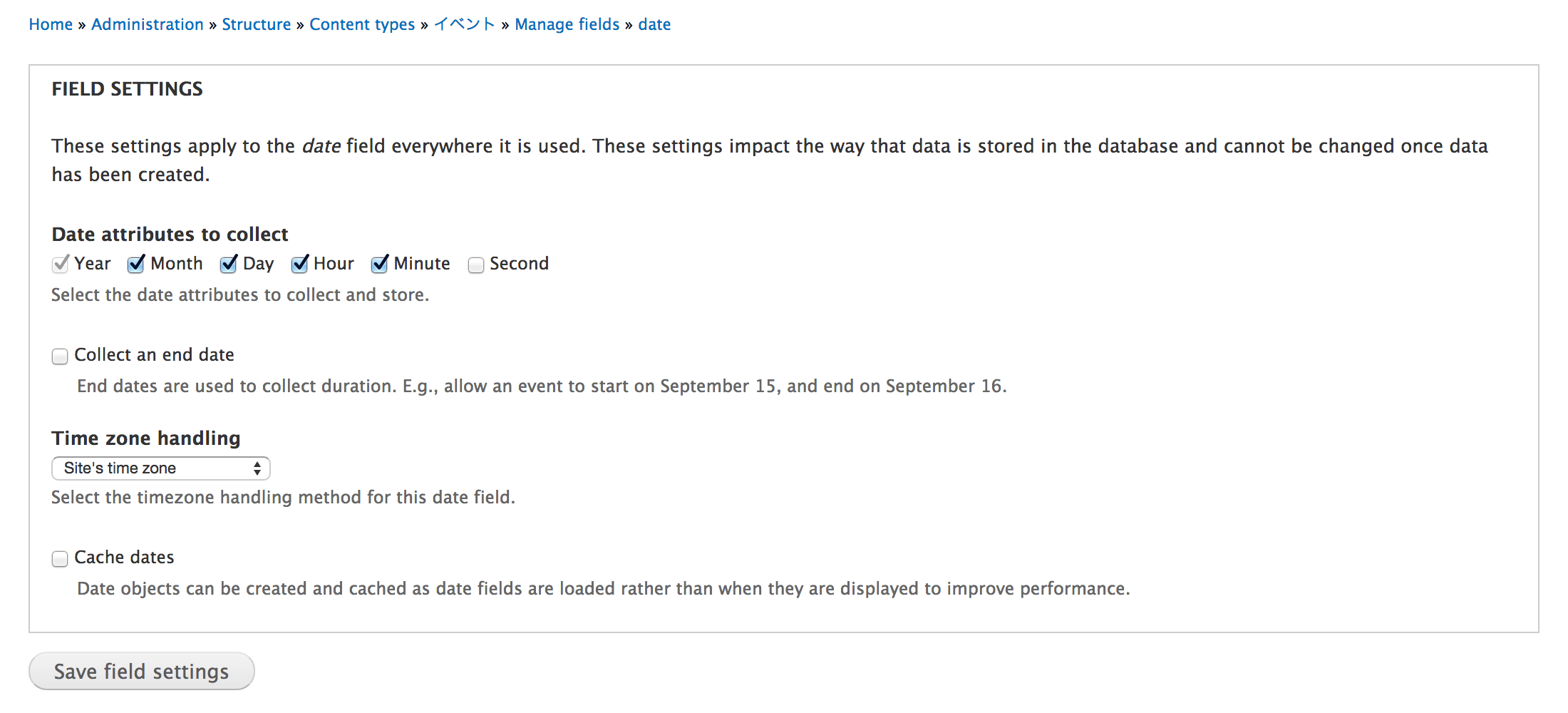
Task: Enable the Cache dates option
Action: [x=60, y=558]
